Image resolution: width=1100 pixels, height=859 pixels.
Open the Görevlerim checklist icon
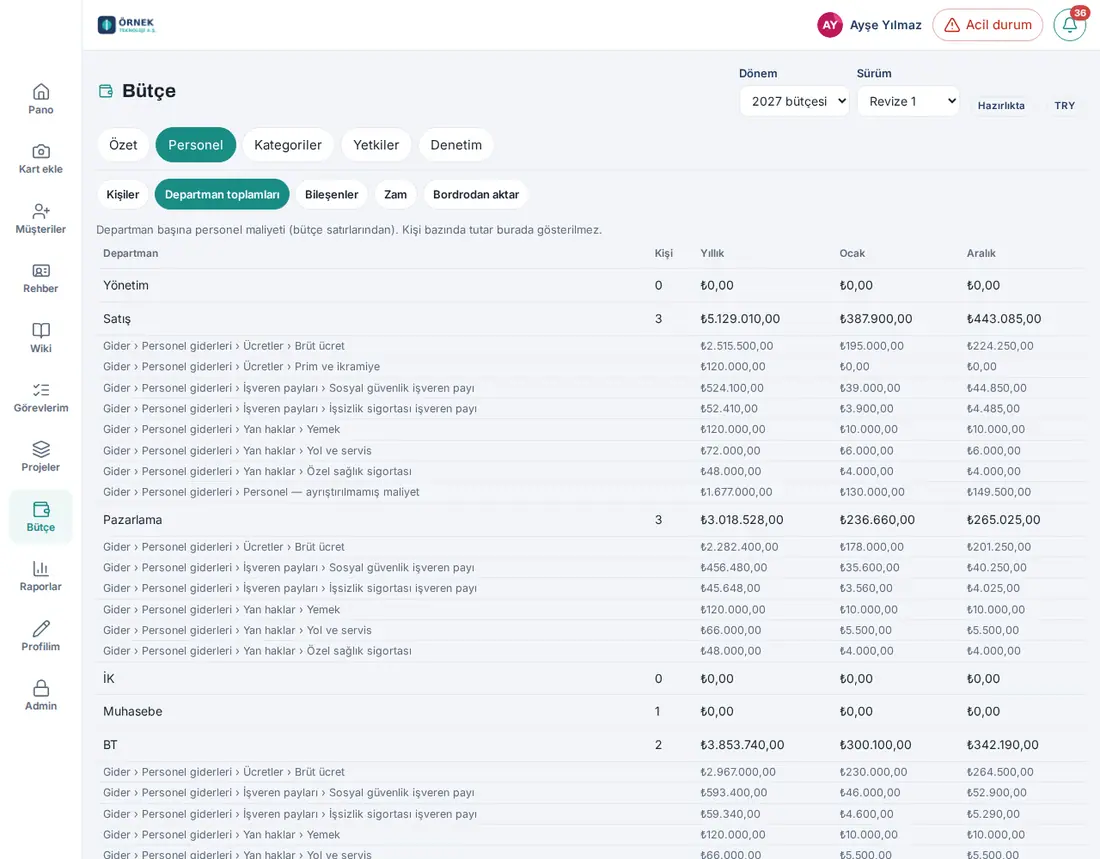point(41,390)
